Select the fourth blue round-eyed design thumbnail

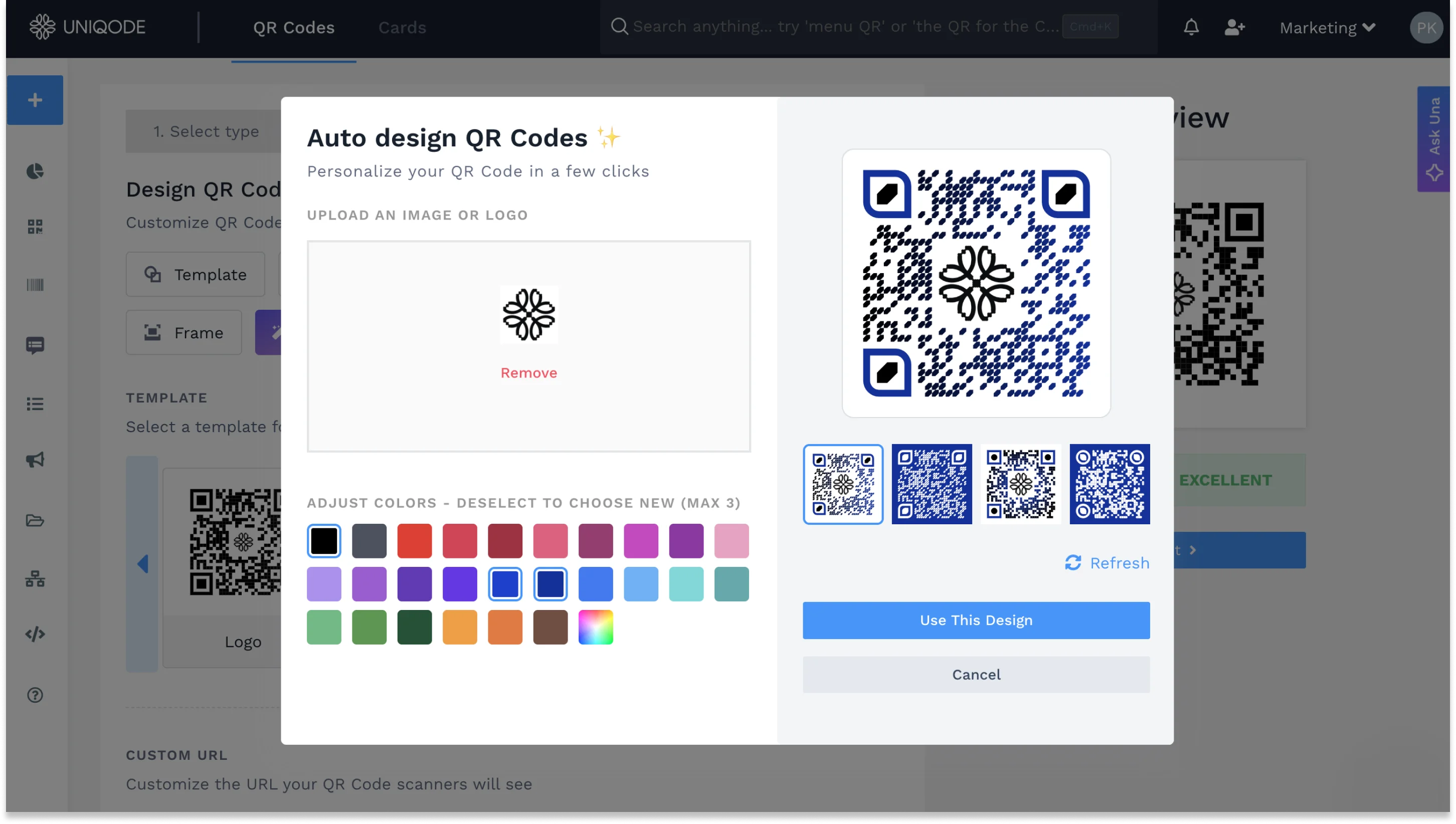[x=1110, y=485]
